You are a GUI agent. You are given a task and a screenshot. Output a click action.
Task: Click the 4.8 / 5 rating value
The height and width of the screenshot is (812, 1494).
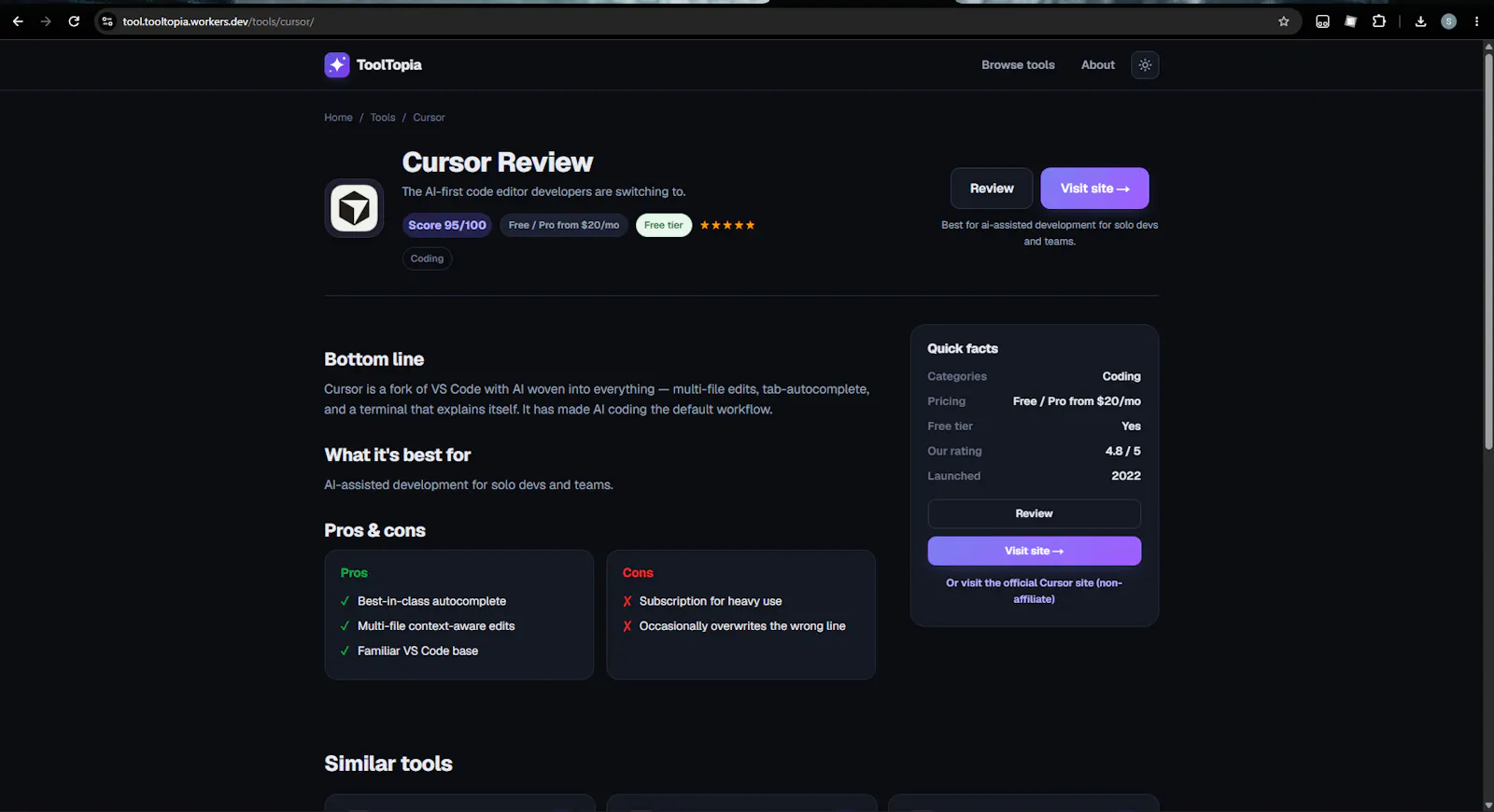click(x=1123, y=451)
